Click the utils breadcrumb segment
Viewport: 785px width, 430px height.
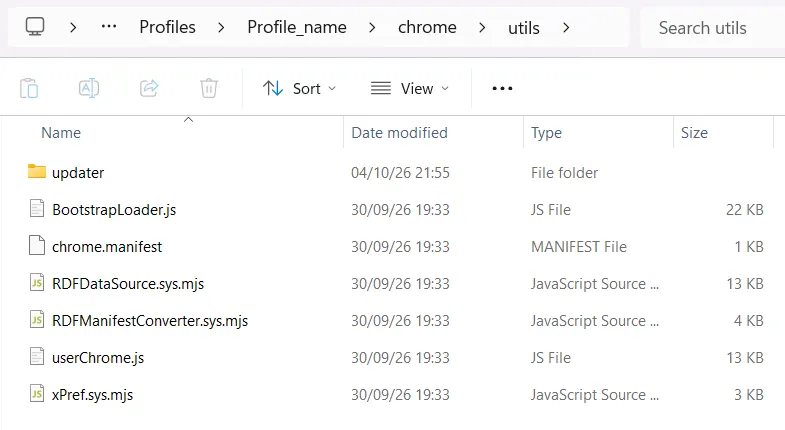pos(524,28)
